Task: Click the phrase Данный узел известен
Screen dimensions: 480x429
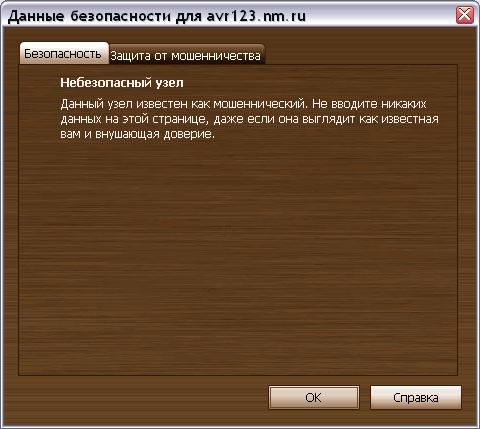Action: tap(125, 104)
